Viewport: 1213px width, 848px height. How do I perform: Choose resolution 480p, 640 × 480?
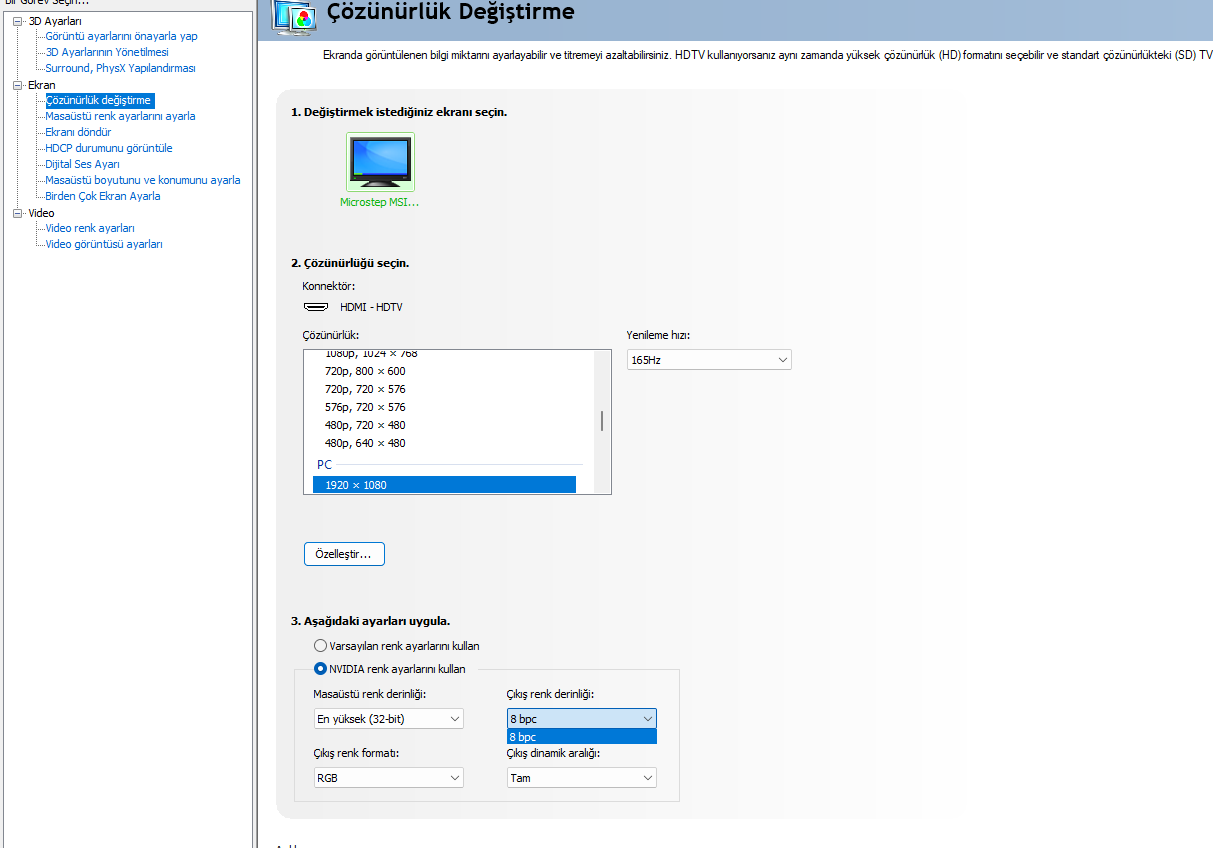click(x=365, y=443)
